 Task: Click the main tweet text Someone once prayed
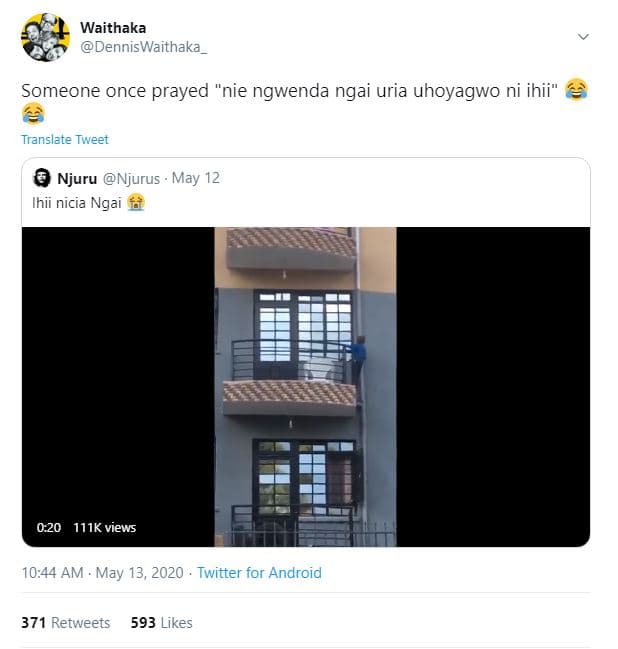289,91
